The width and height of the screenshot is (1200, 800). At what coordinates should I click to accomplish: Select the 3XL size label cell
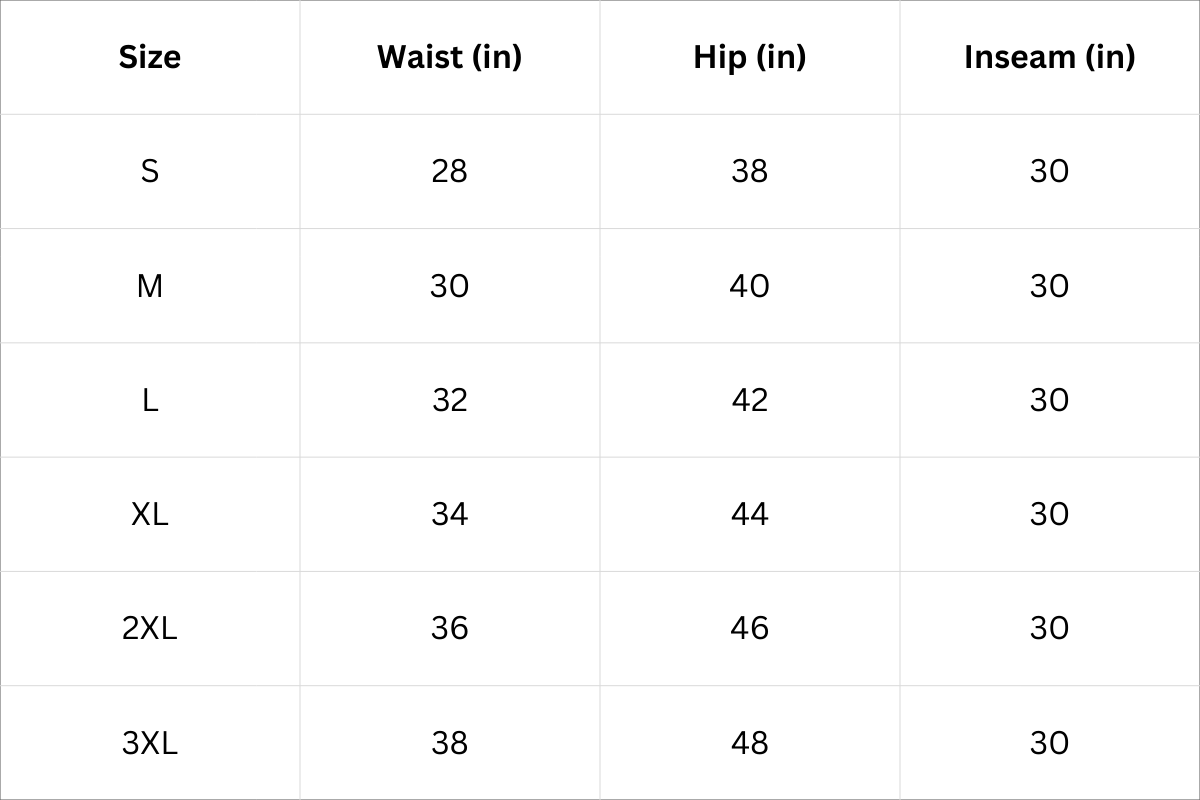pyautogui.click(x=150, y=743)
